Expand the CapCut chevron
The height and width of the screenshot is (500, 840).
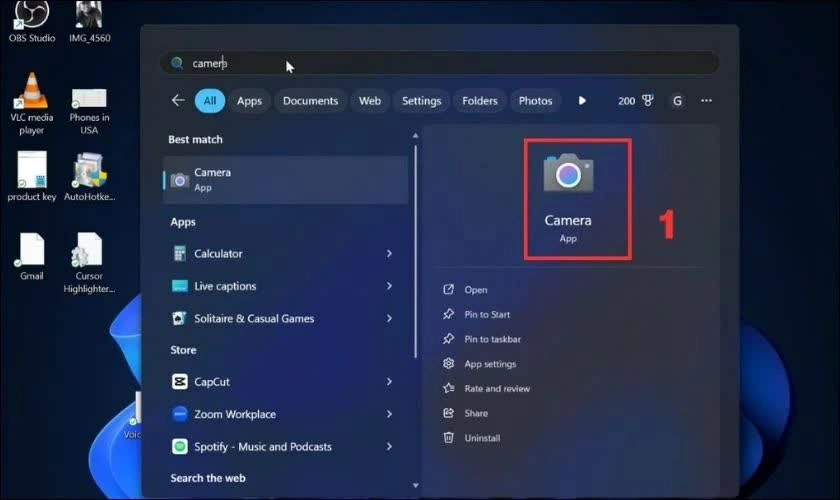click(389, 382)
